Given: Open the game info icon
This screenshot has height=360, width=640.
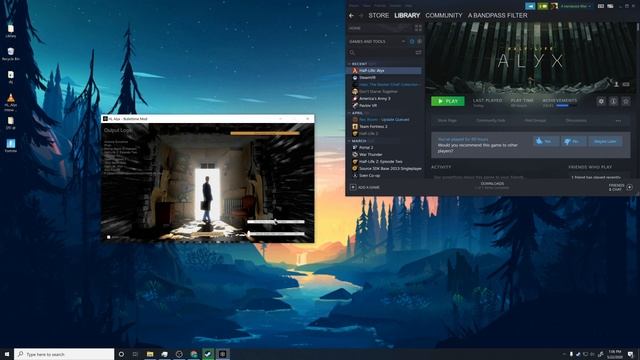Looking at the screenshot, I should pyautogui.click(x=613, y=101).
